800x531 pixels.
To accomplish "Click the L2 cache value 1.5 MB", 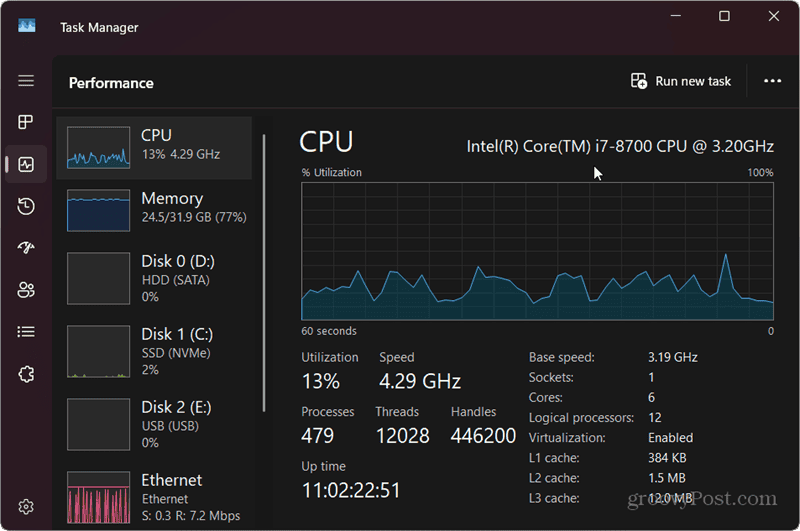I will tap(666, 478).
